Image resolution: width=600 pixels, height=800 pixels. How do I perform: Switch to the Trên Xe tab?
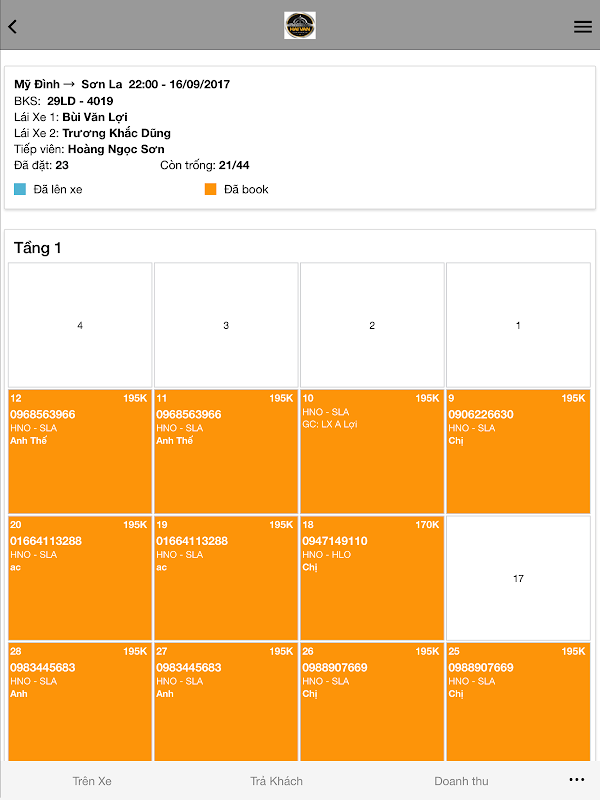pyautogui.click(x=91, y=781)
